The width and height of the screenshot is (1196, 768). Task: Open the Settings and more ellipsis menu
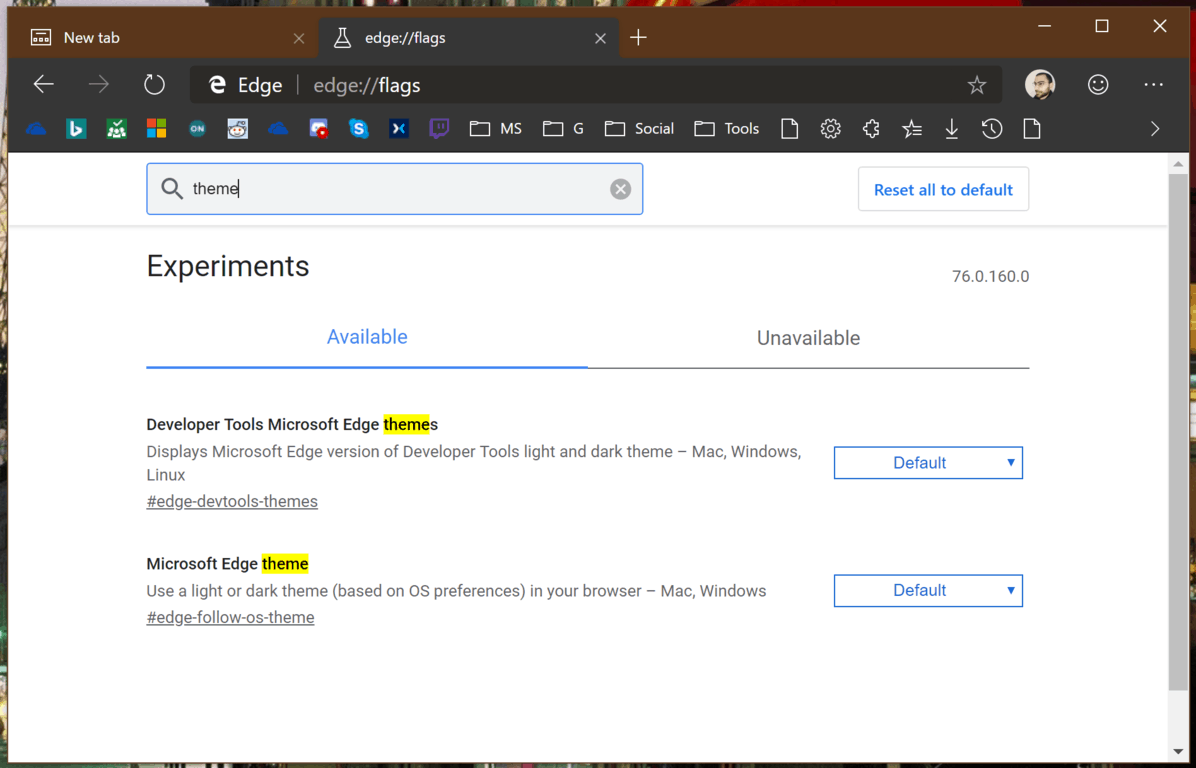tap(1153, 85)
